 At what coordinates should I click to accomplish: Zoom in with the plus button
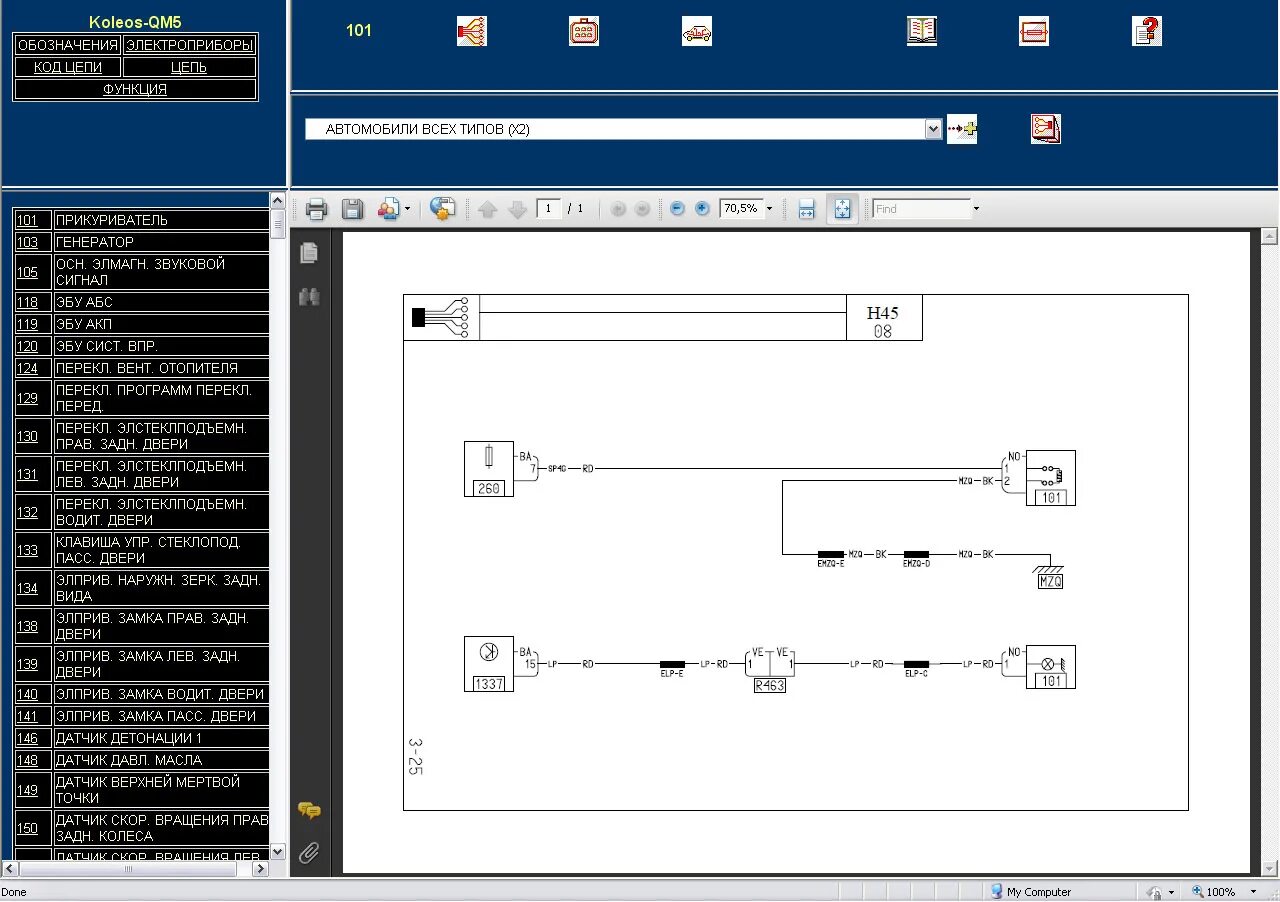tap(702, 208)
